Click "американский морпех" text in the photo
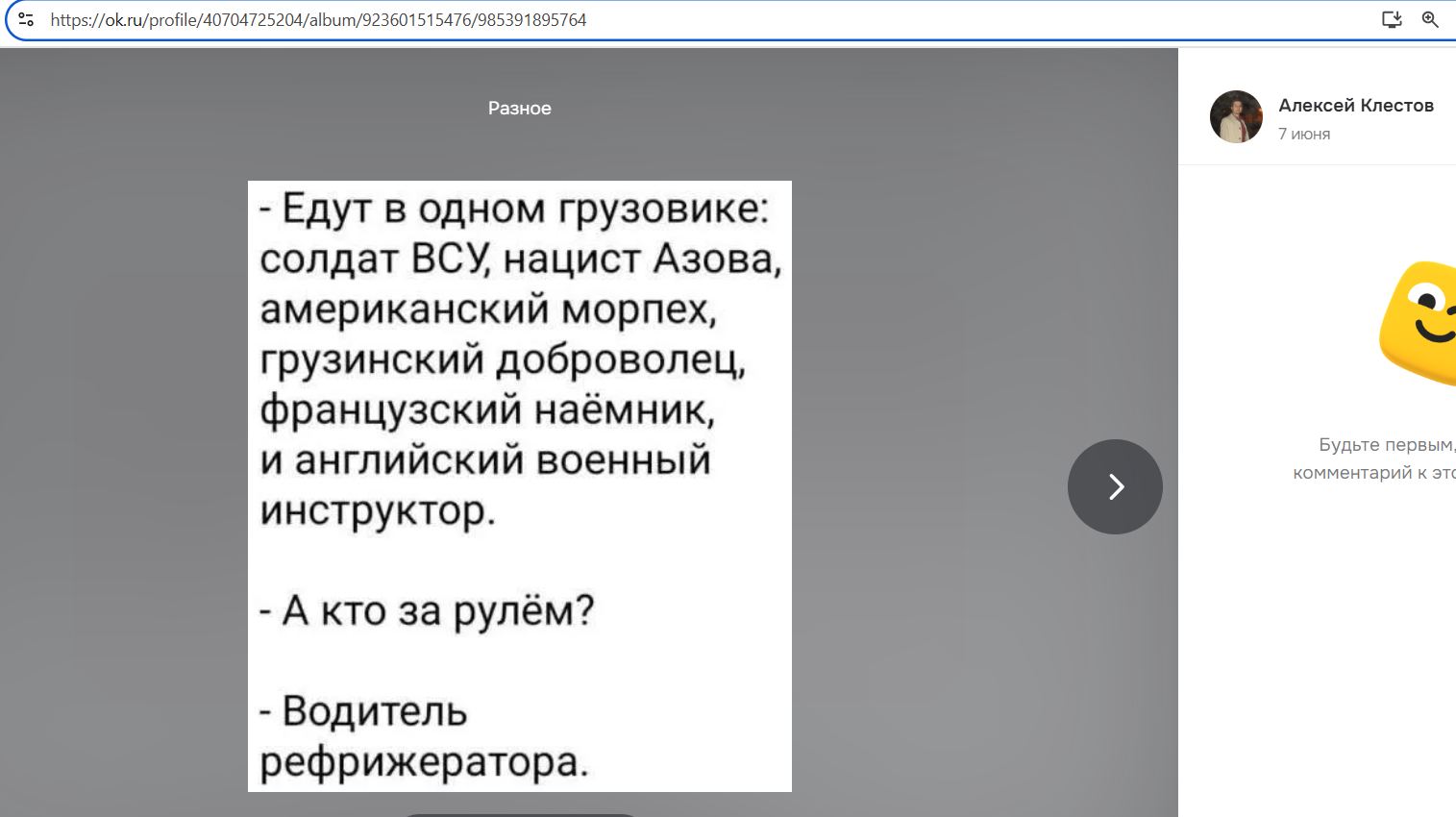 488,309
